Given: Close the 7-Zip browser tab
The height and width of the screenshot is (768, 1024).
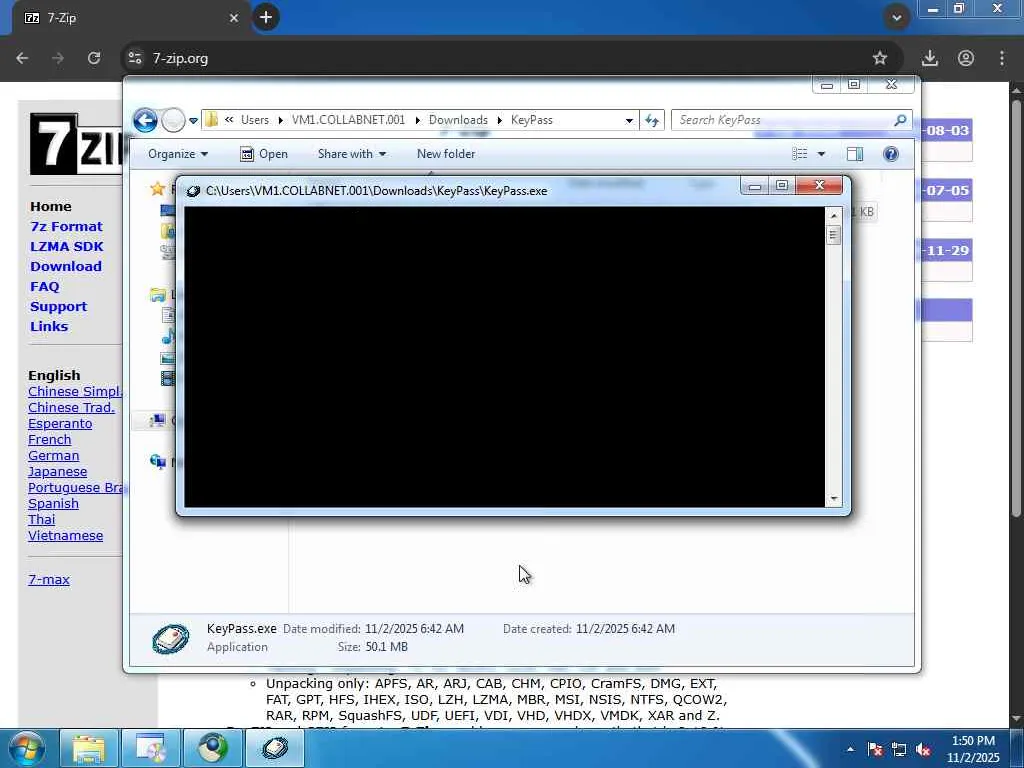Looking at the screenshot, I should (x=234, y=18).
